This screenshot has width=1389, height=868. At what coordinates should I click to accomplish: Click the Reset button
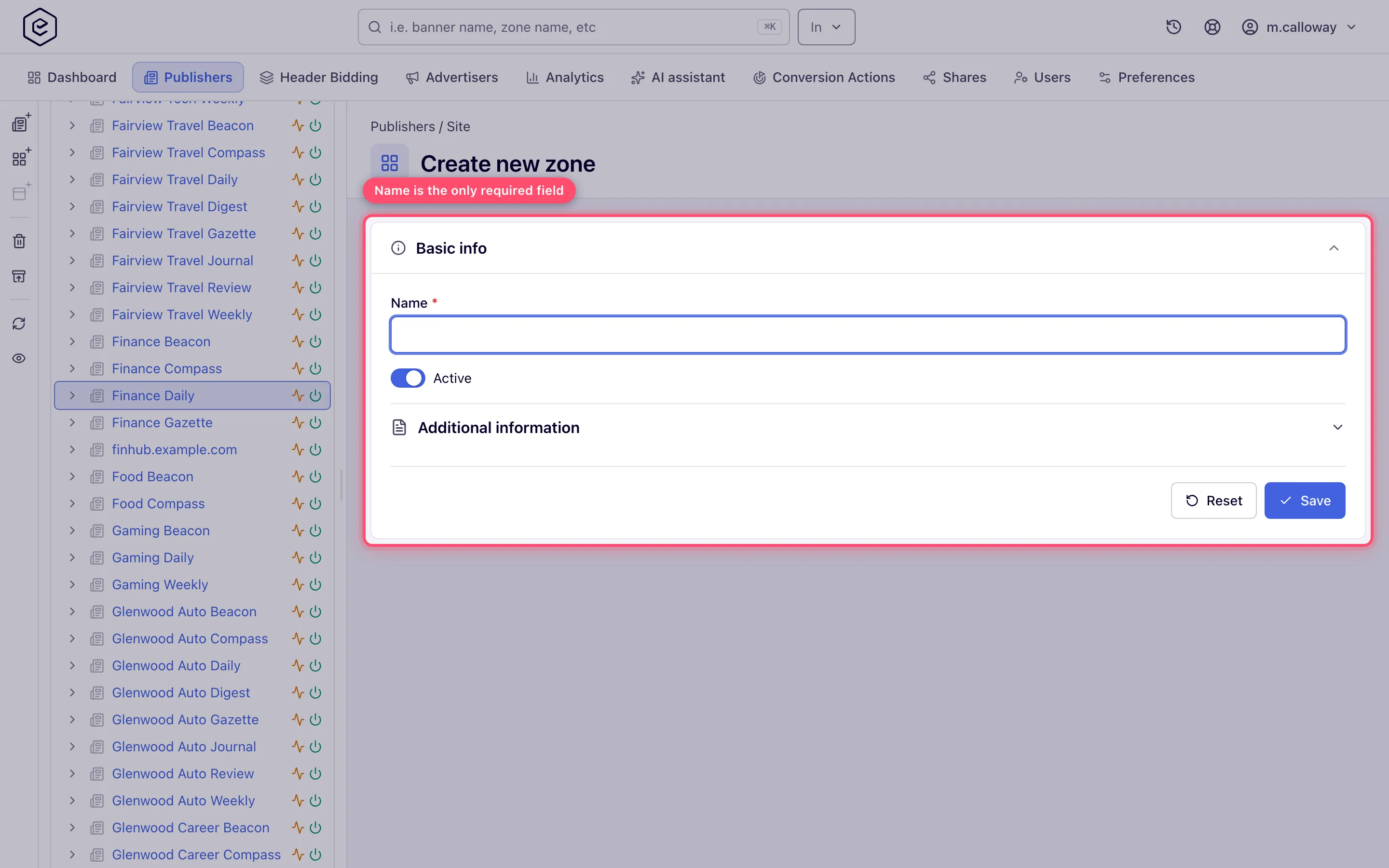tap(1213, 501)
